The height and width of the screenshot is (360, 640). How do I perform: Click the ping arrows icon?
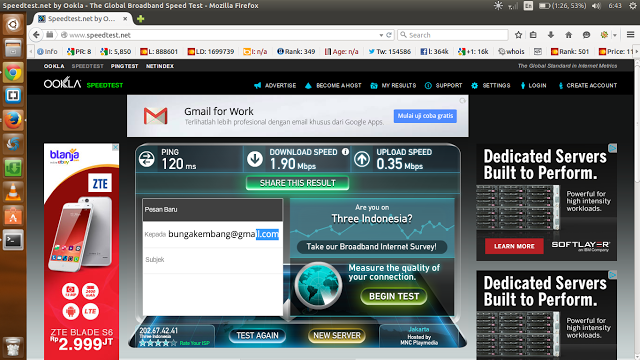coord(147,159)
